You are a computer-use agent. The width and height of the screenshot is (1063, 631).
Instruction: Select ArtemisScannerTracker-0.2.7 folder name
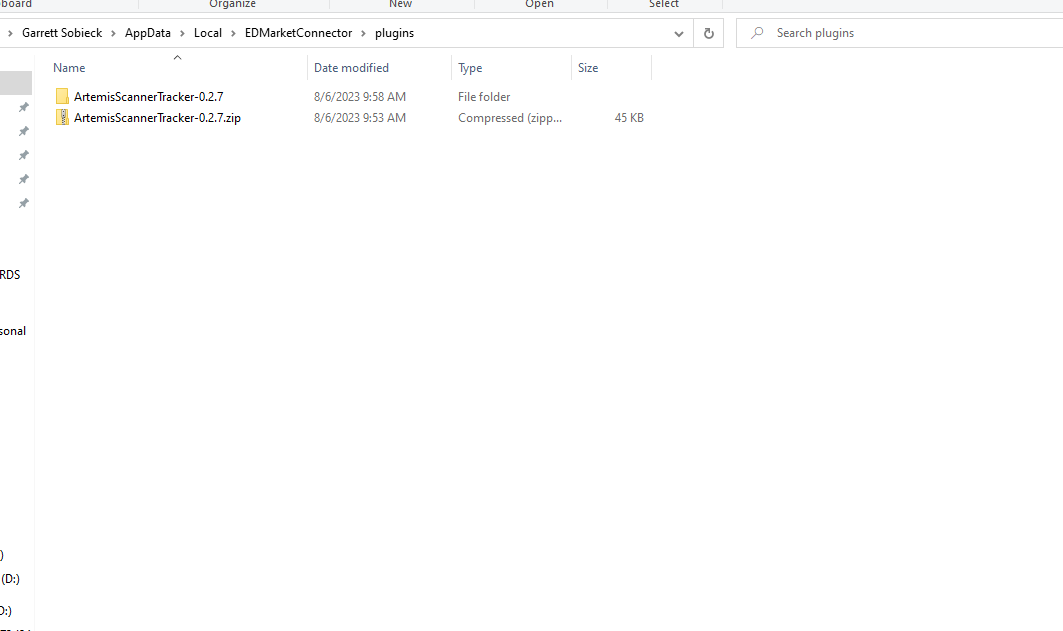[x=148, y=96]
